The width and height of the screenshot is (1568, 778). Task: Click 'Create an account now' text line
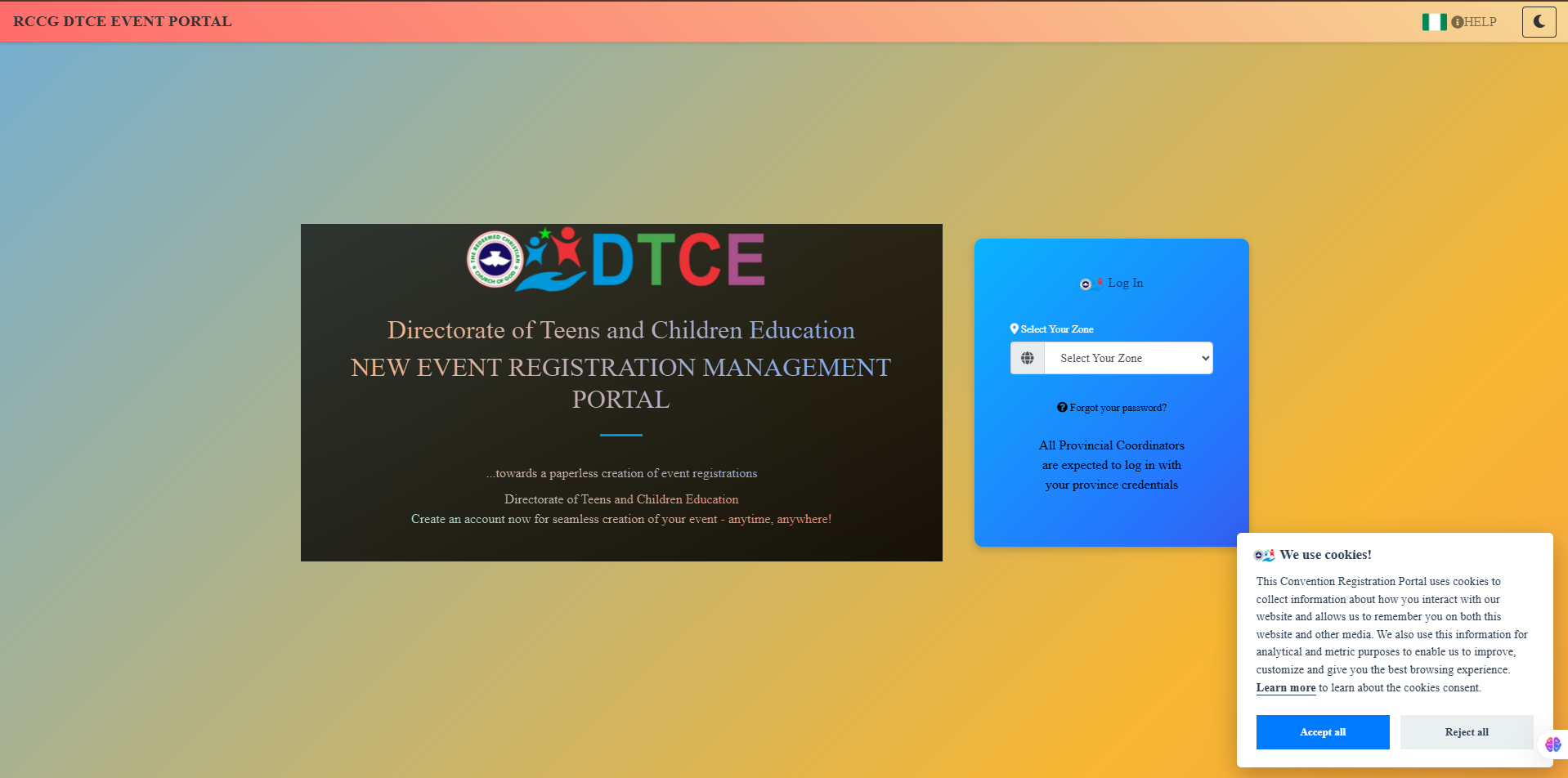click(621, 519)
